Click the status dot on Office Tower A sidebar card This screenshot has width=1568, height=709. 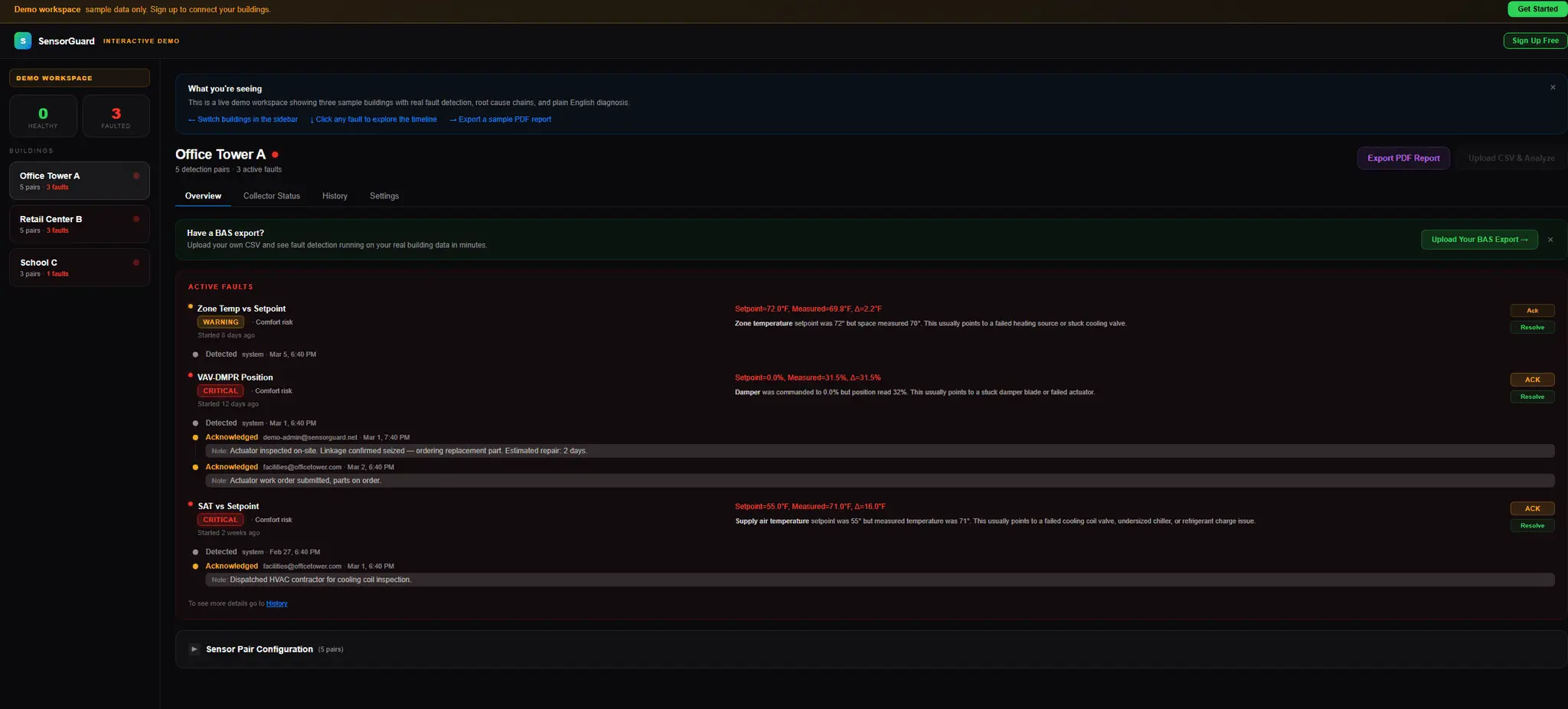point(136,175)
